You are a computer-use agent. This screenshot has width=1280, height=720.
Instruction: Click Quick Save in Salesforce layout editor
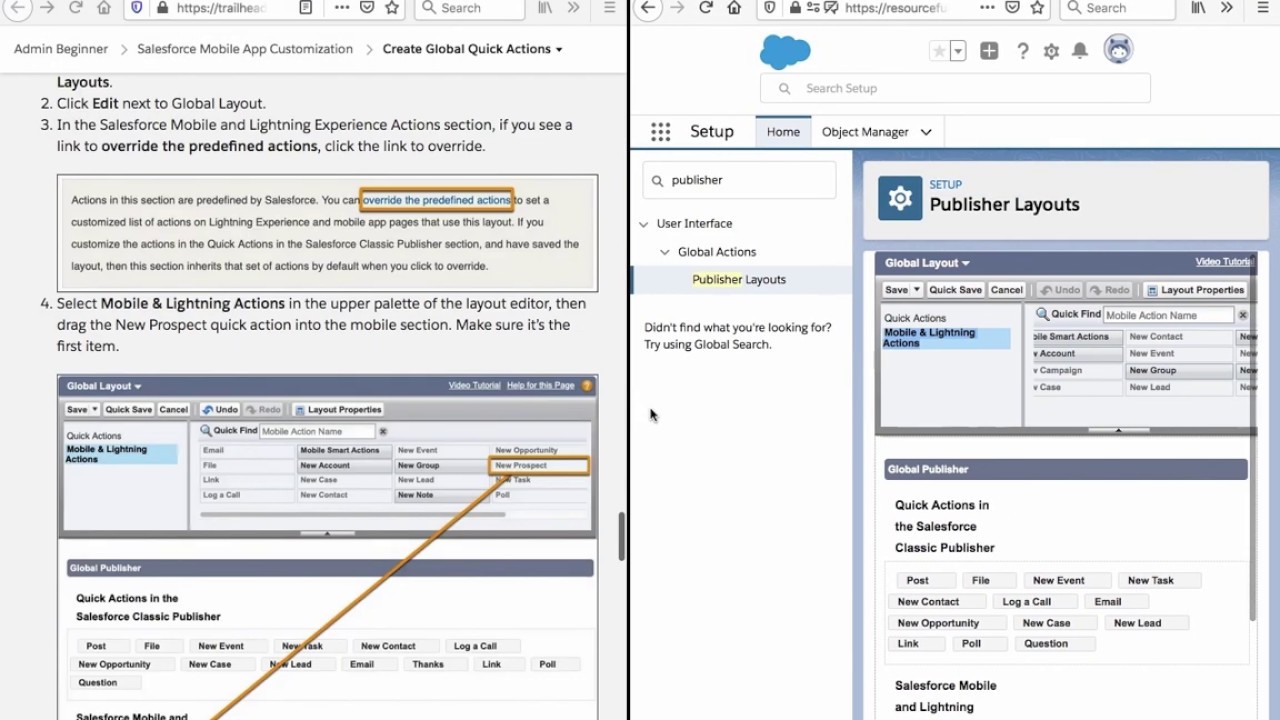coord(955,290)
